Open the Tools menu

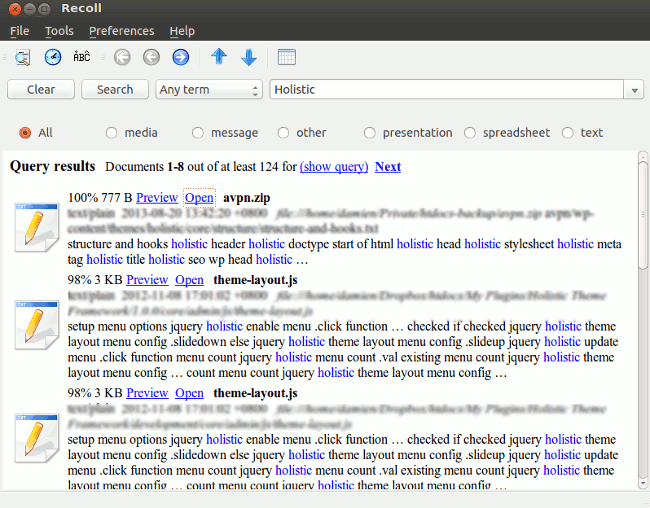point(59,31)
